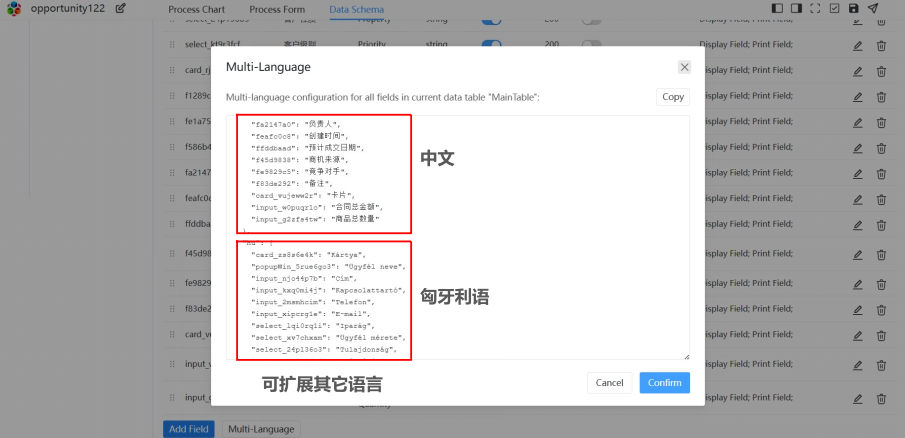This screenshot has width=905, height=438.
Task: Toggle the right sidebar panel icon
Action: pyautogui.click(x=797, y=9)
